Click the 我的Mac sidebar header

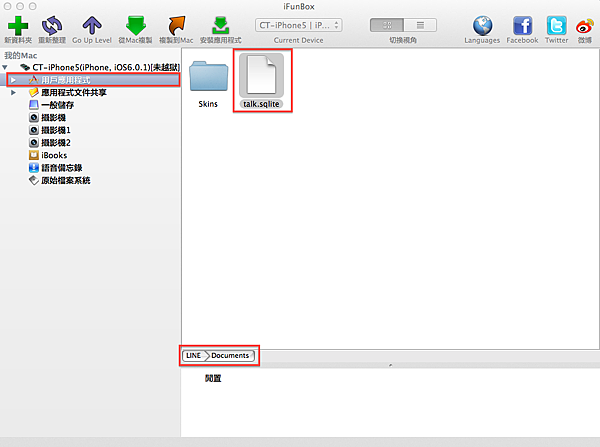click(21, 55)
